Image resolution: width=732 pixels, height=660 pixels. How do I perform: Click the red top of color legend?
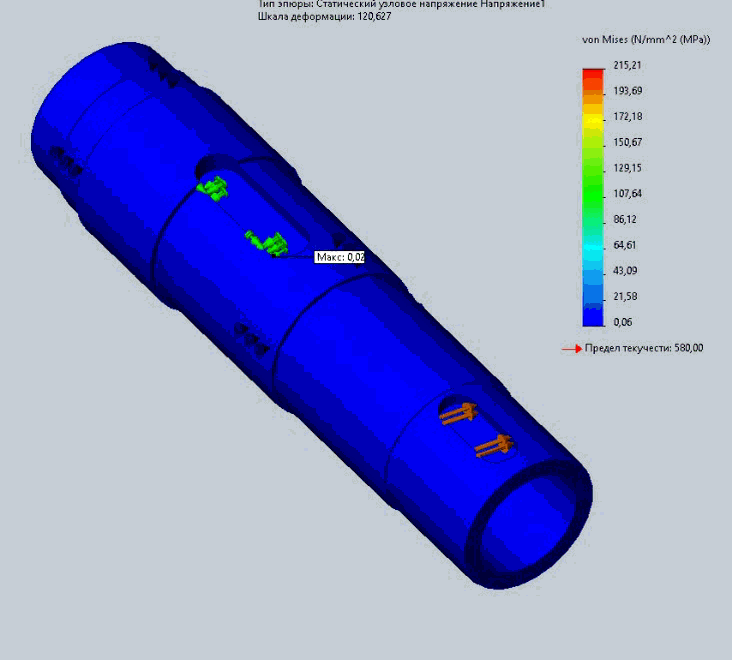(594, 73)
